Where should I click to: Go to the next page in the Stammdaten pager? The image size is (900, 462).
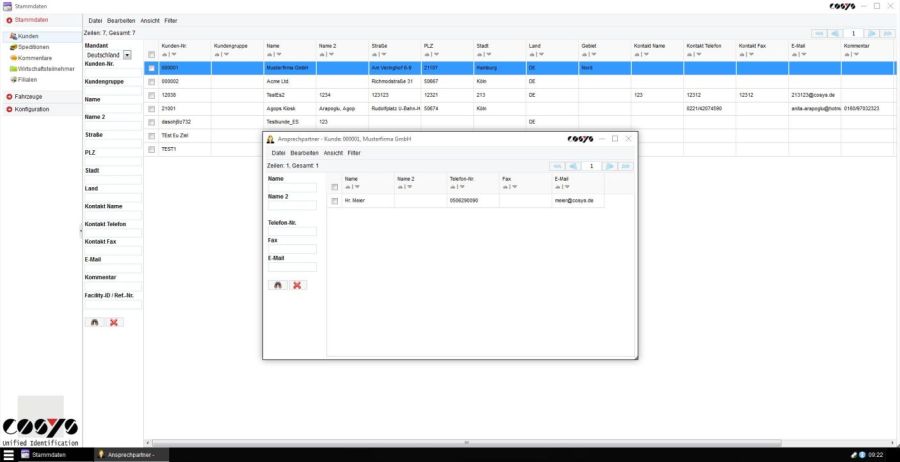872,34
